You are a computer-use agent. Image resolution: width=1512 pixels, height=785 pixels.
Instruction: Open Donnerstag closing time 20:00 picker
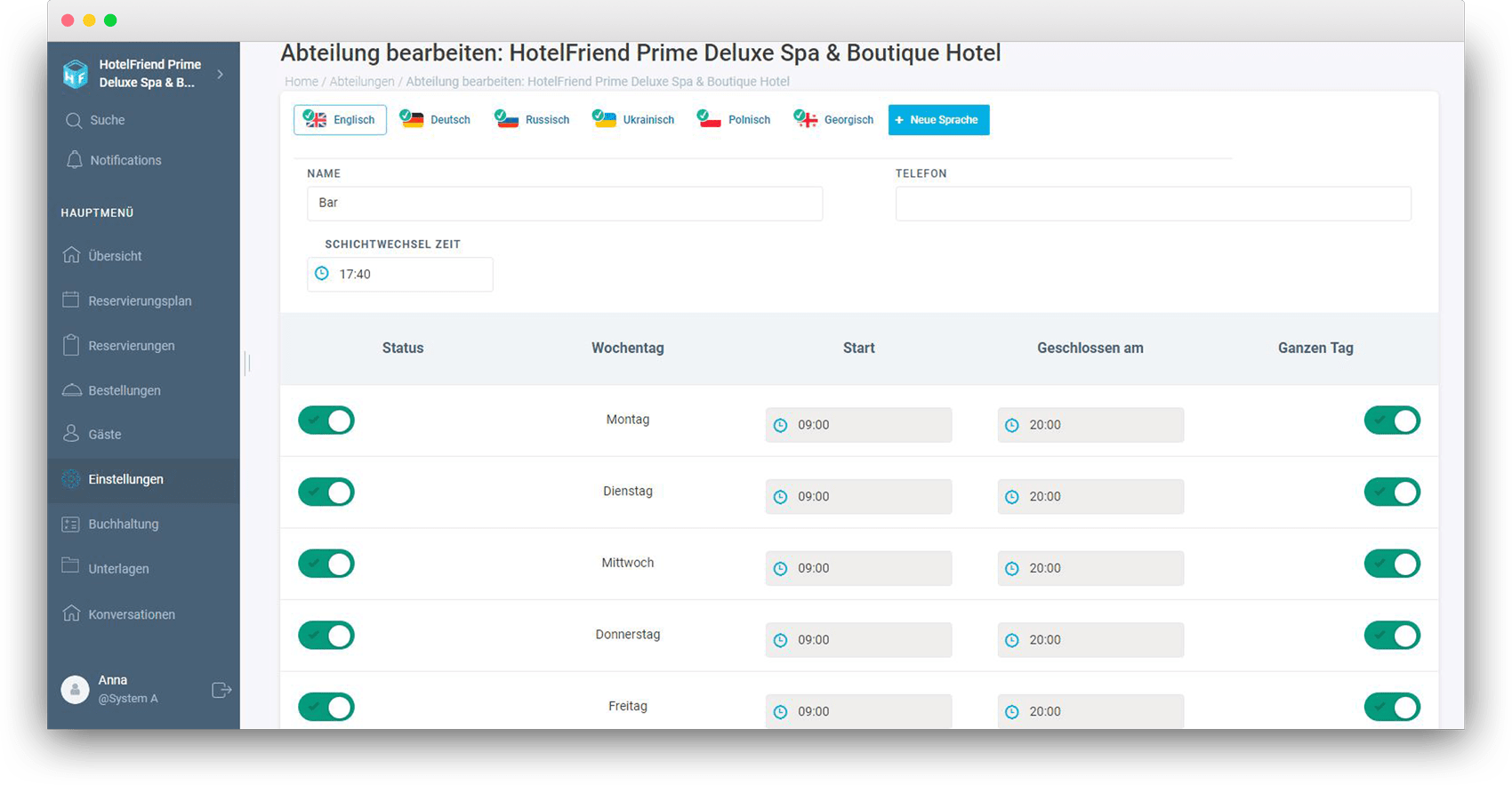tap(1090, 640)
